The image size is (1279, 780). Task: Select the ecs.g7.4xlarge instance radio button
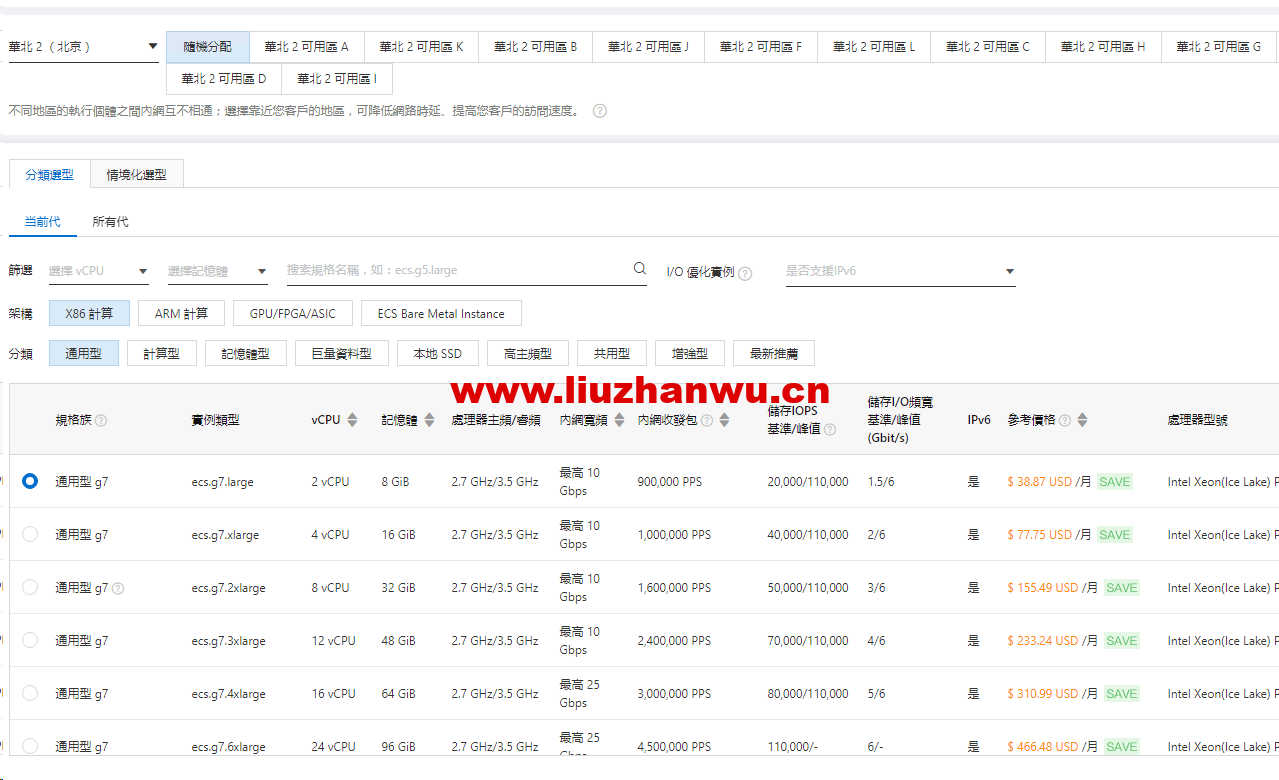tap(30, 693)
